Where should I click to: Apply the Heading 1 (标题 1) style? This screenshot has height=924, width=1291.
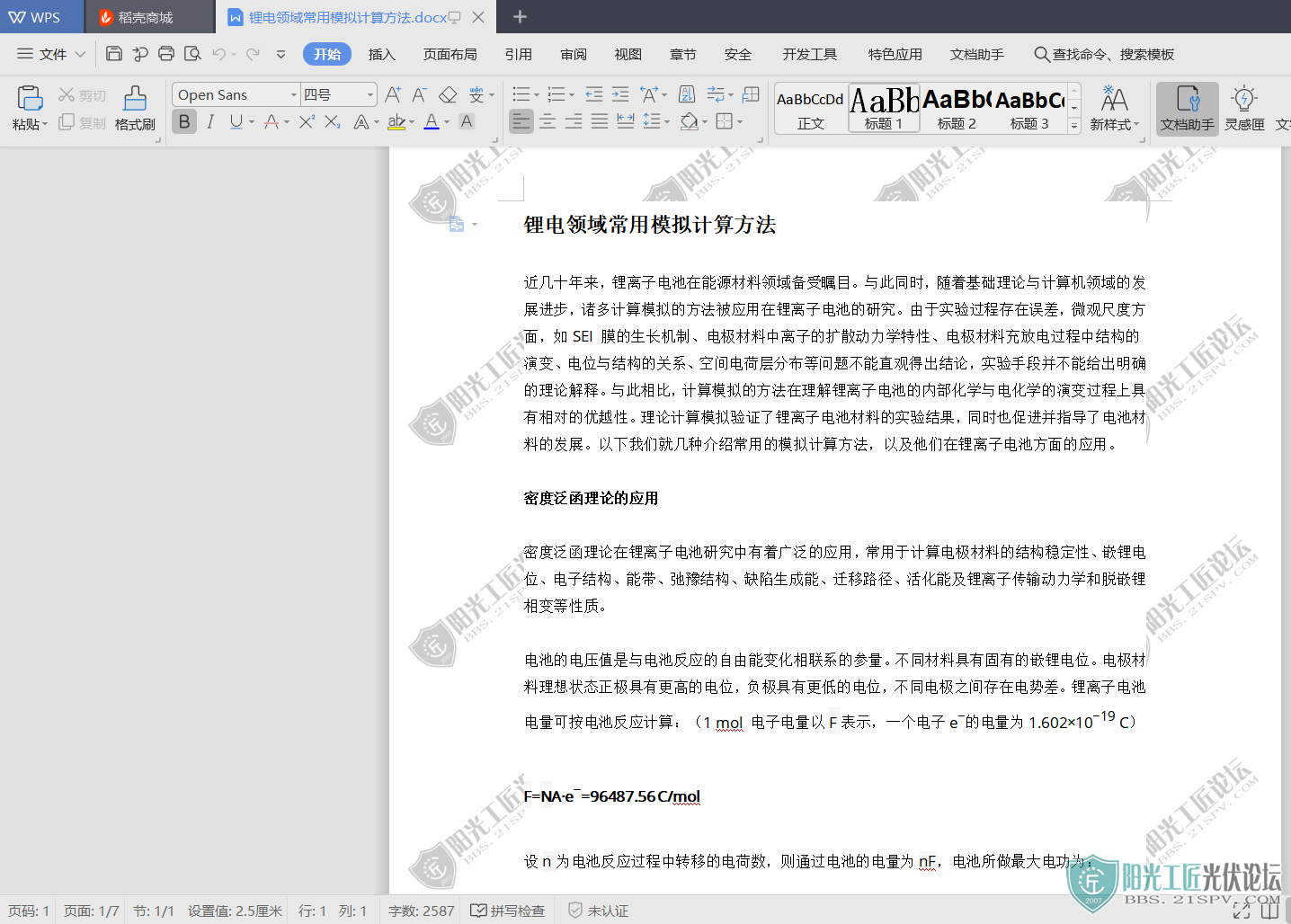[x=885, y=109]
